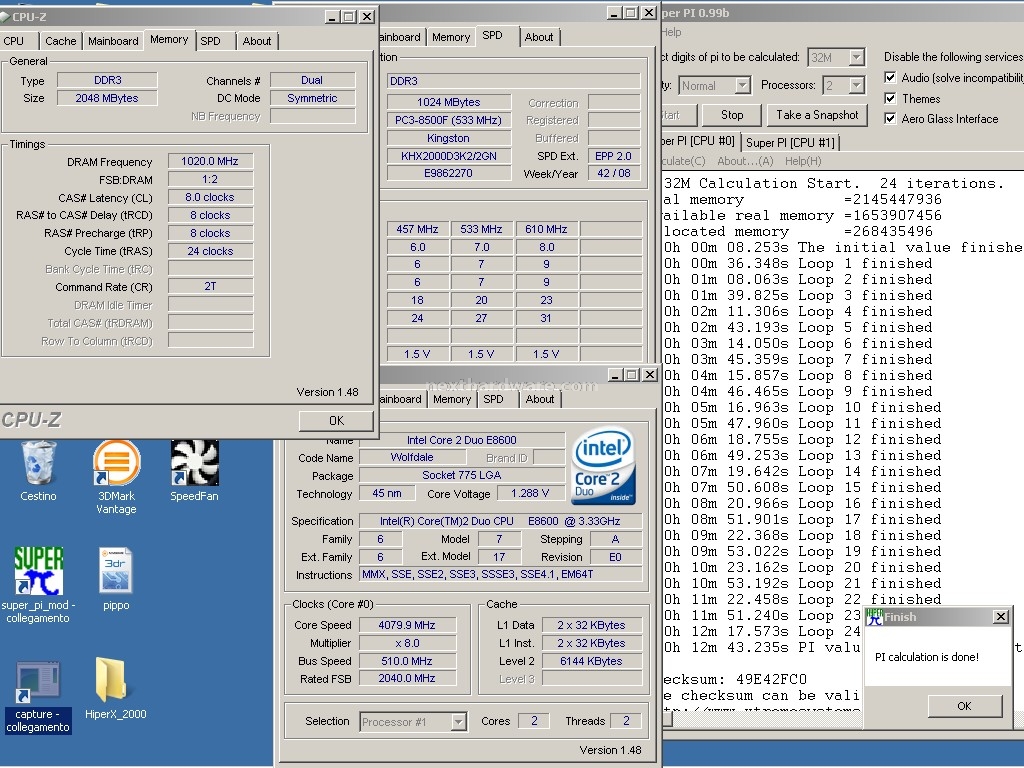This screenshot has width=1024, height=768.
Task: Select the pippo 3dr file icon
Action: pyautogui.click(x=116, y=571)
